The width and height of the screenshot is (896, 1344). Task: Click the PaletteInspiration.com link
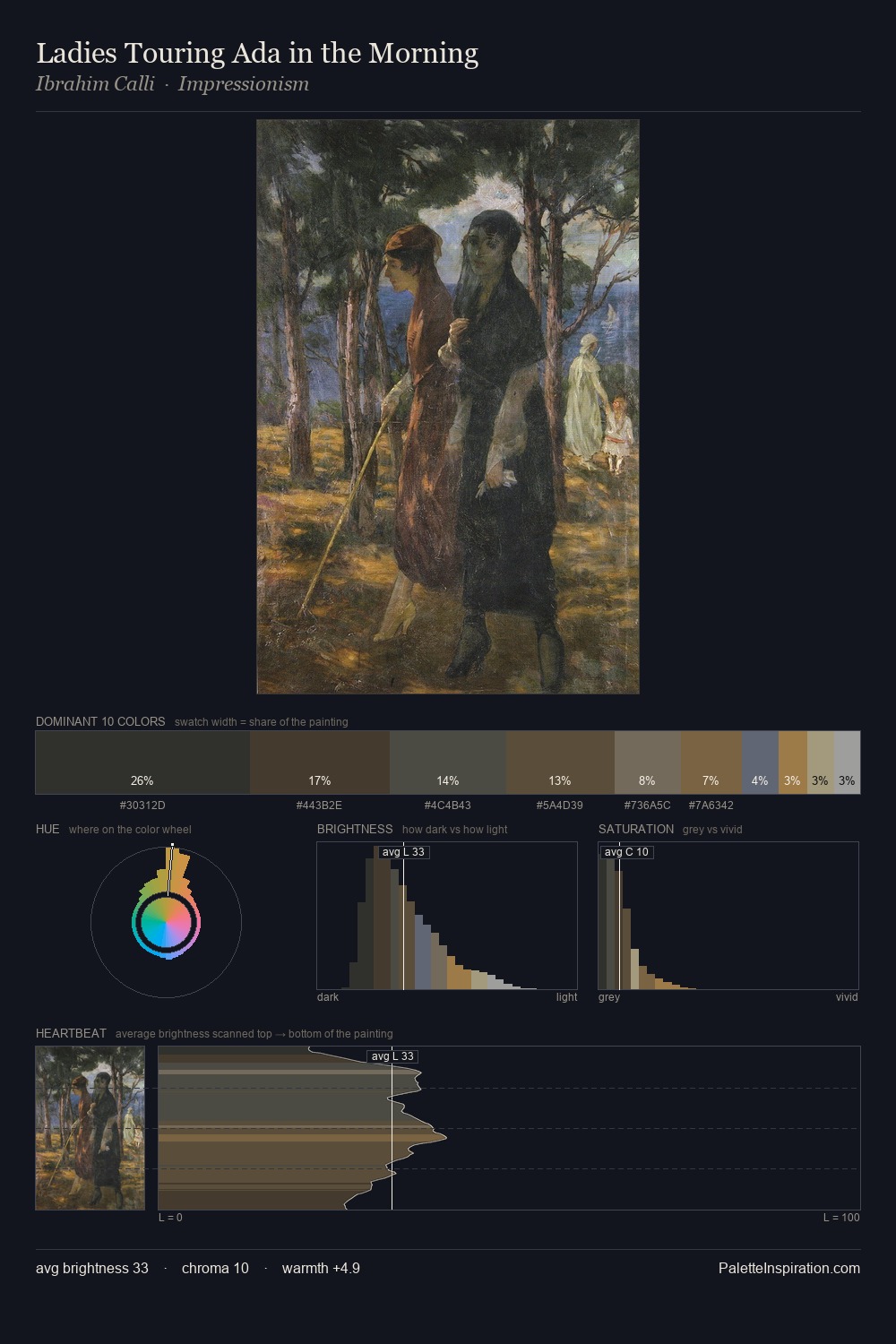[x=789, y=1268]
